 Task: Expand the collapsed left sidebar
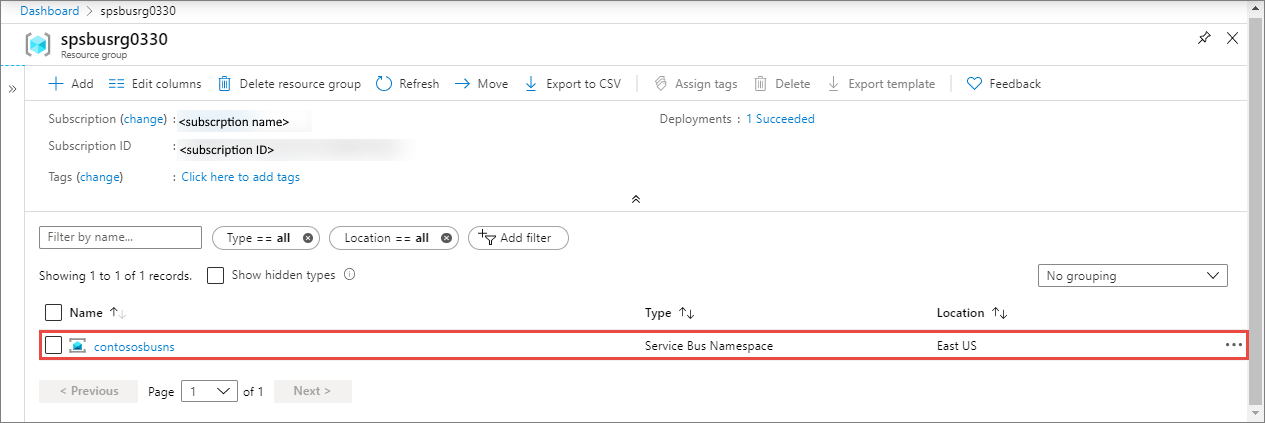coord(13,89)
